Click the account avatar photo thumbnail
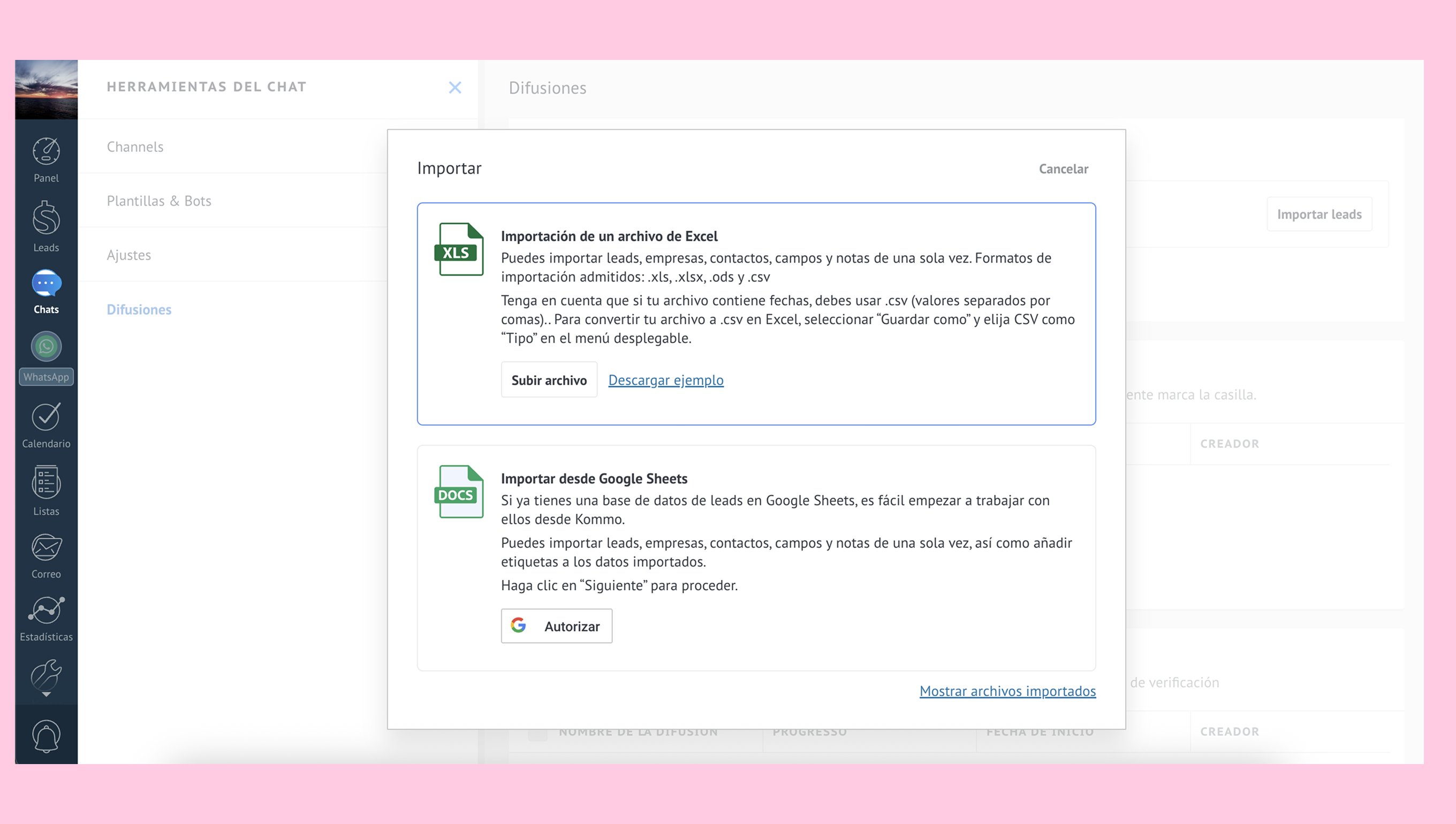The image size is (1456, 824). (47, 89)
